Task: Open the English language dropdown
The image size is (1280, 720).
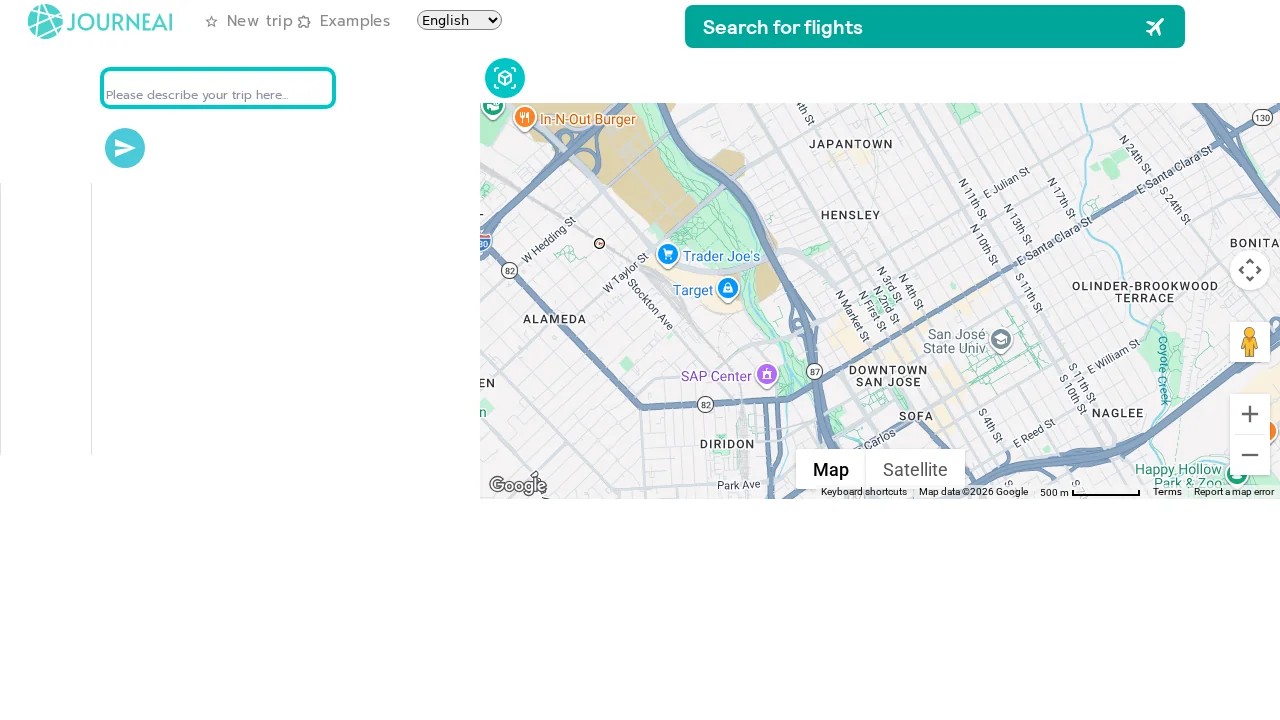Action: [459, 20]
